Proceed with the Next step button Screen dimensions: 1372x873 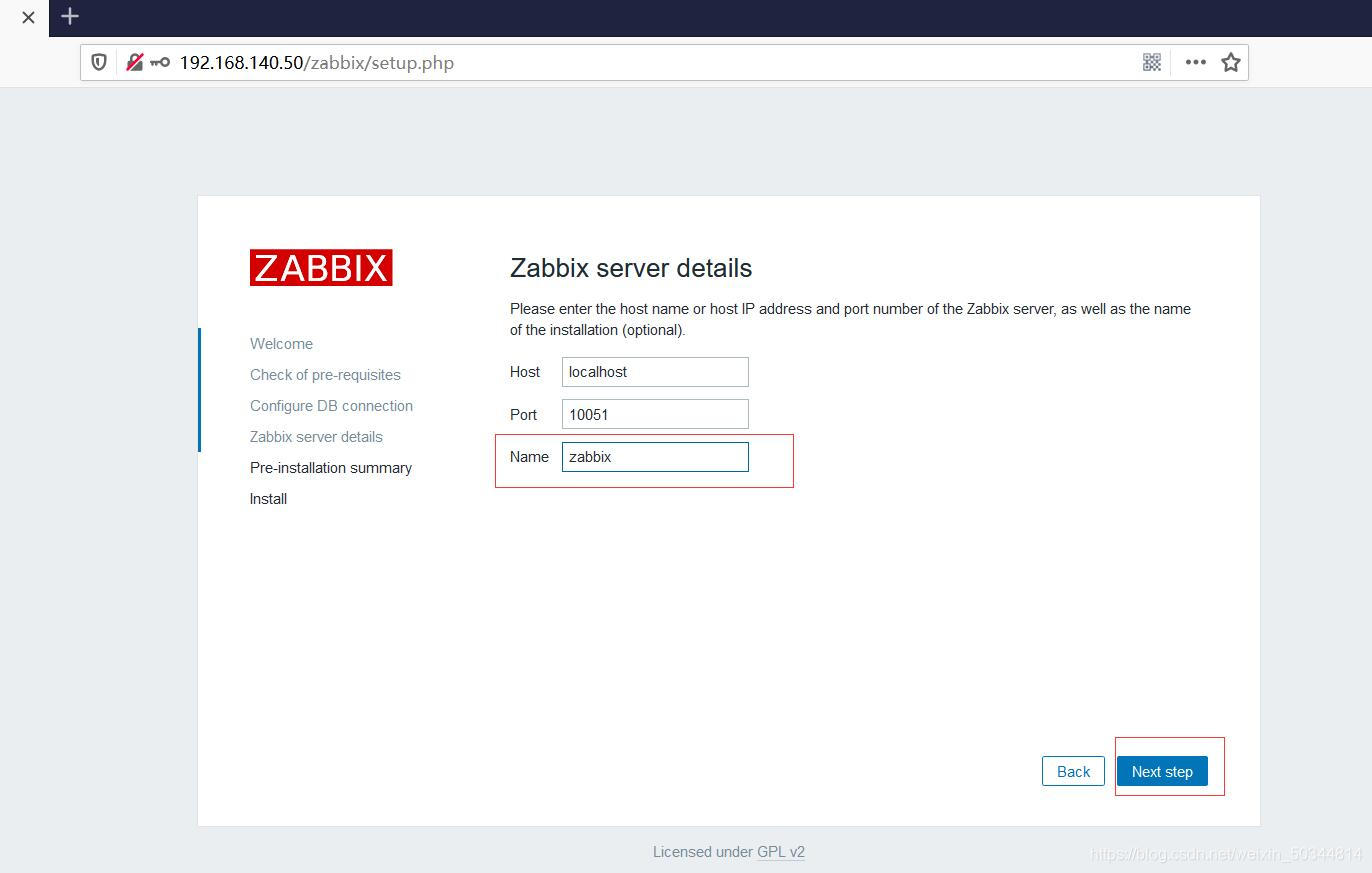(x=1162, y=771)
